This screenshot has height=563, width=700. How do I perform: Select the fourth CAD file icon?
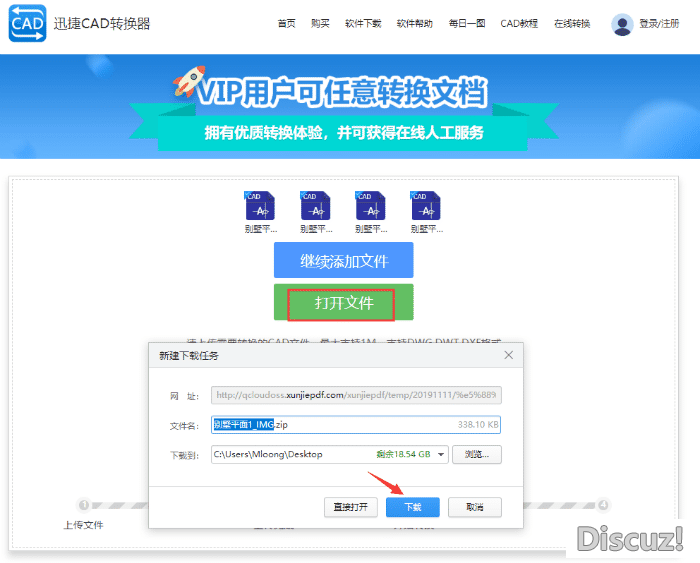coord(426,206)
